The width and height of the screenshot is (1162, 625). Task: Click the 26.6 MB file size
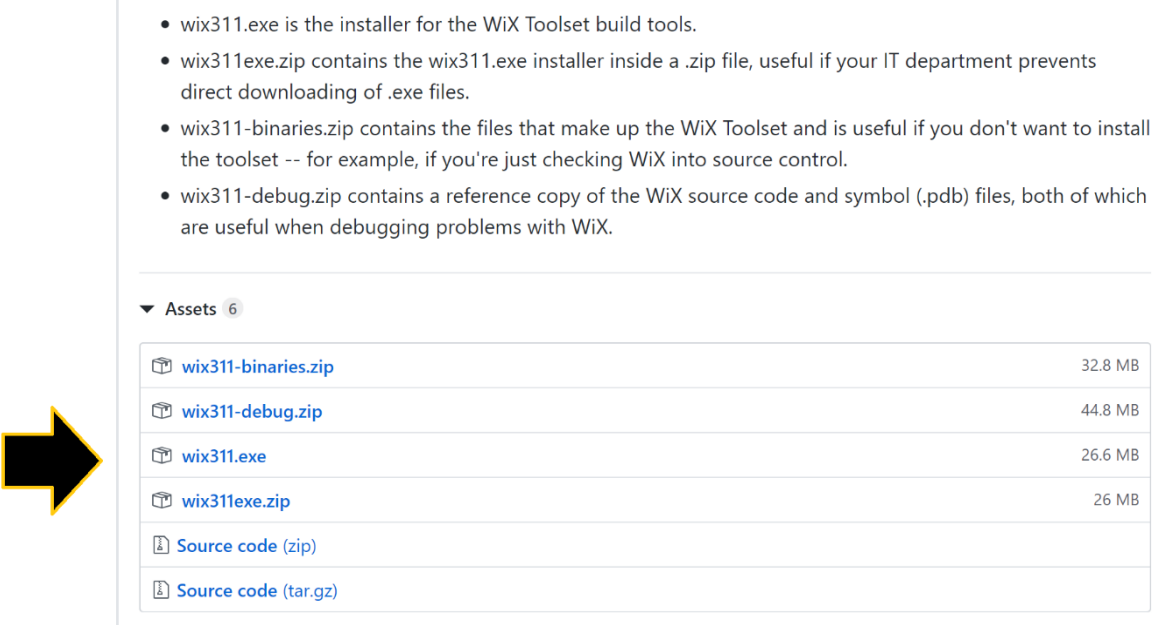point(1109,455)
